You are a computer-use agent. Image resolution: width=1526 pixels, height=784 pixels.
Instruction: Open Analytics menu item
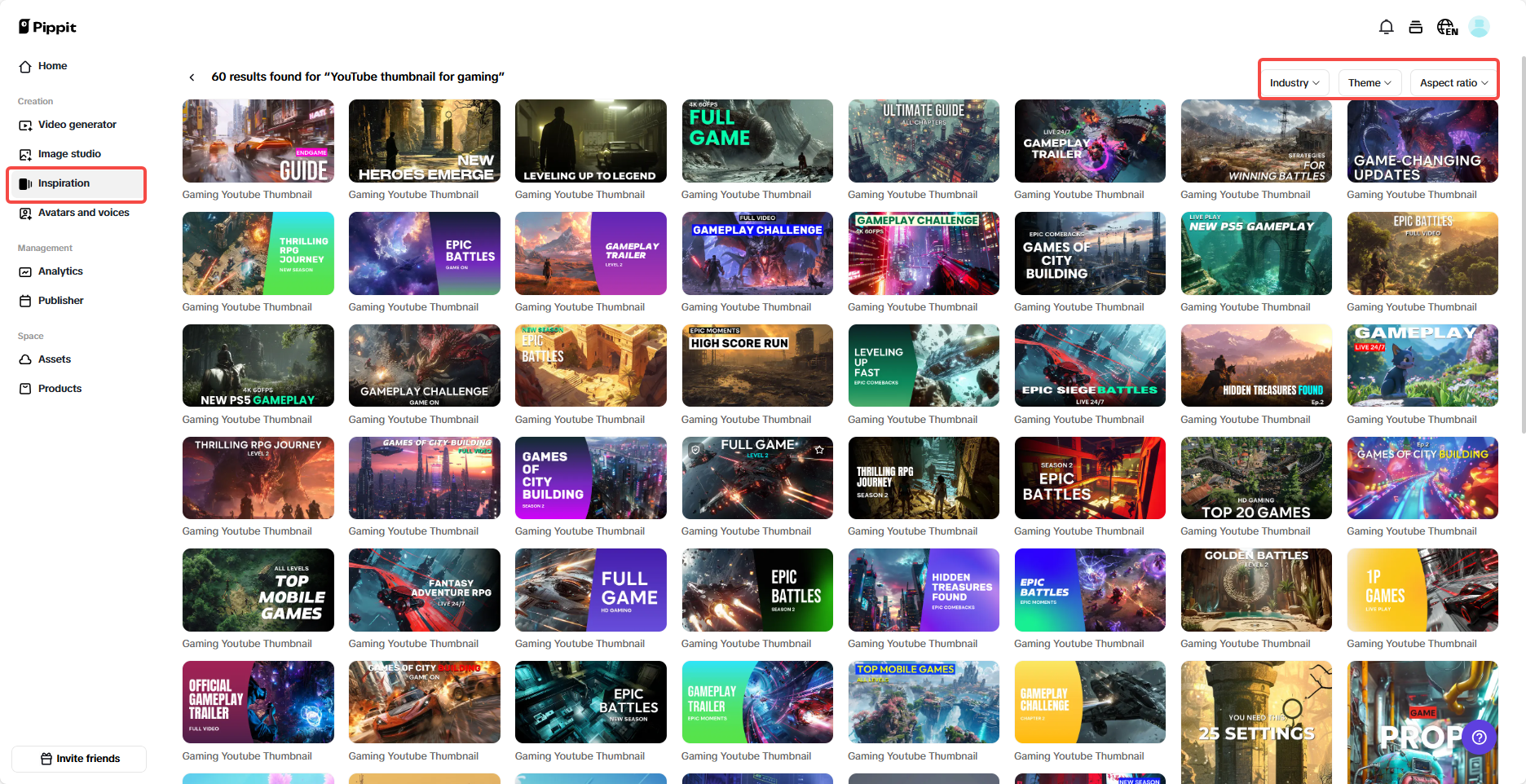pos(77,272)
